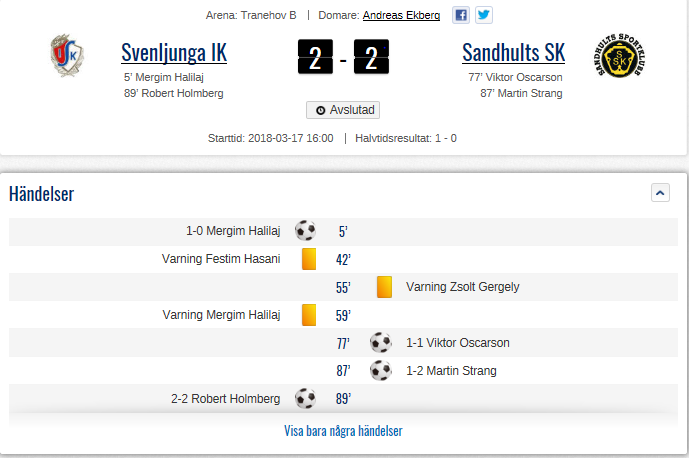Collapse the Händelser panel
The width and height of the screenshot is (689, 458).
[660, 193]
